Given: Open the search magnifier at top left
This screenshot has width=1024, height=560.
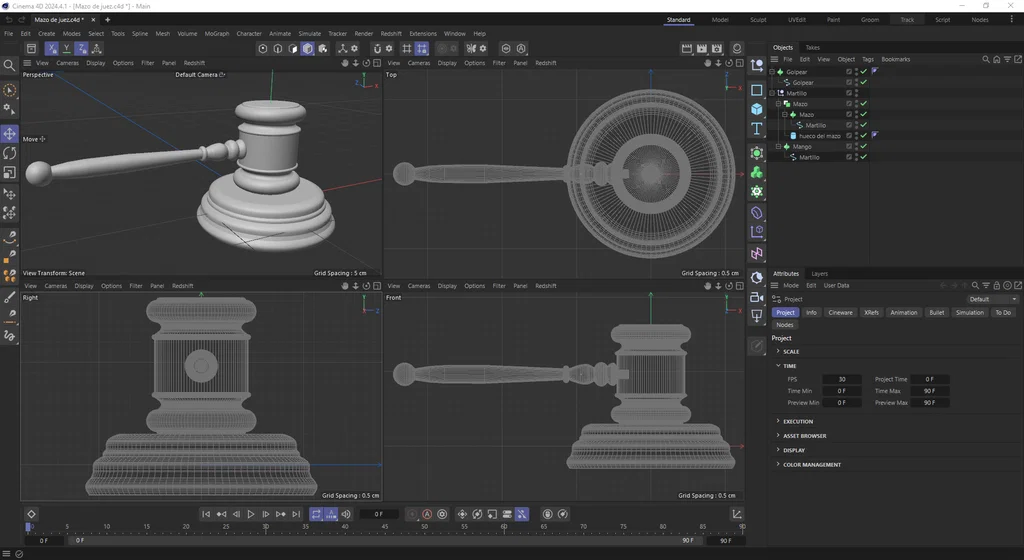Looking at the screenshot, I should 9,65.
